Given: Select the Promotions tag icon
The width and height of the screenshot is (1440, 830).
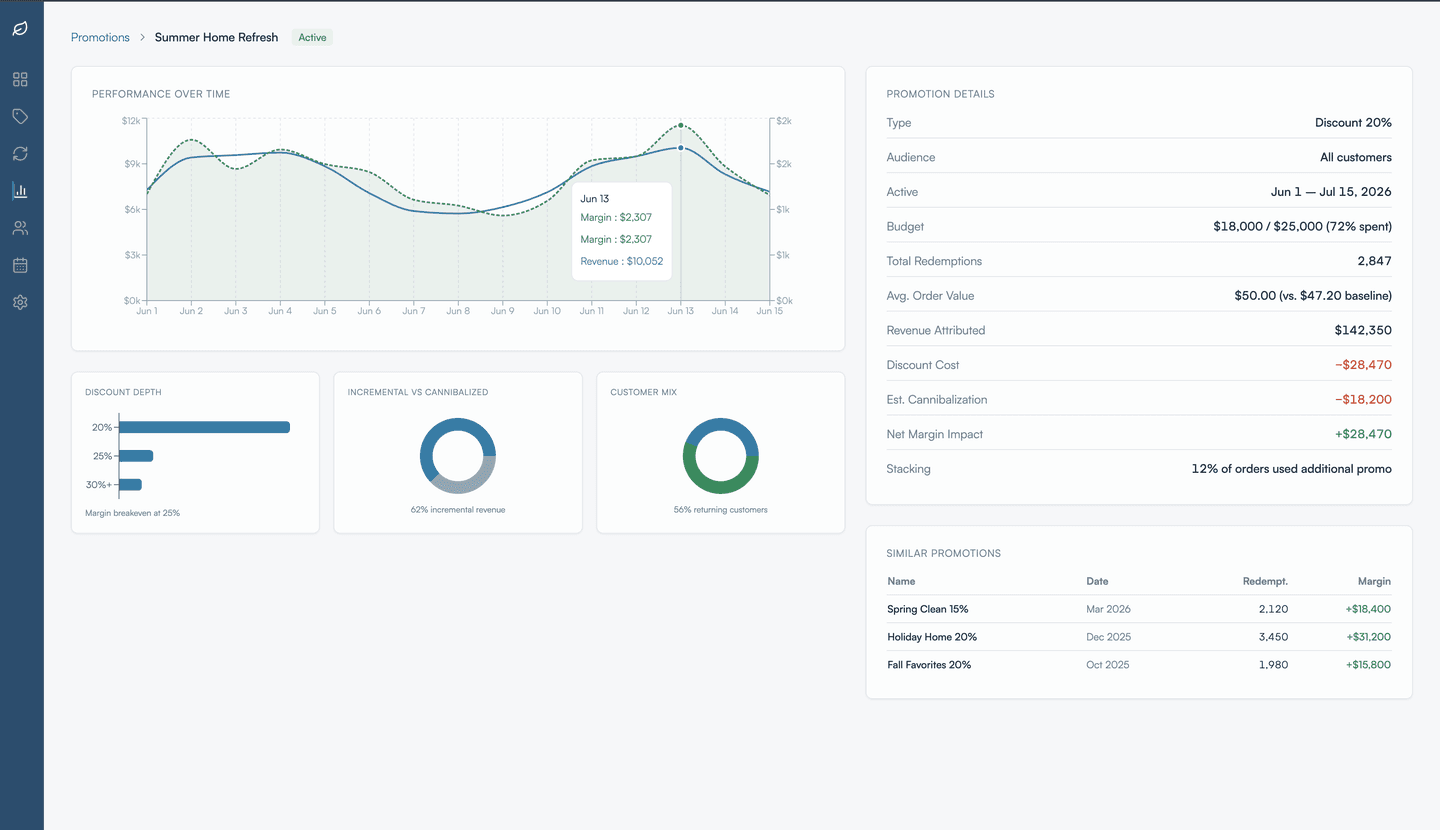Looking at the screenshot, I should tap(20, 116).
